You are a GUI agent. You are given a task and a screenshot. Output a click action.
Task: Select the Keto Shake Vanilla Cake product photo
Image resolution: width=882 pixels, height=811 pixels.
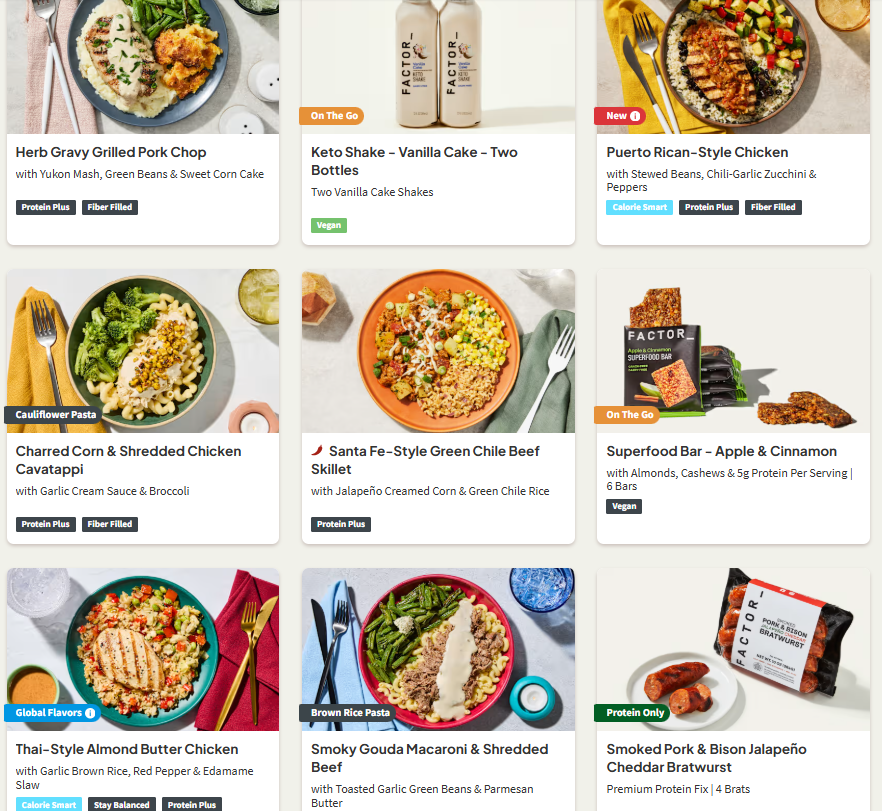pos(438,66)
